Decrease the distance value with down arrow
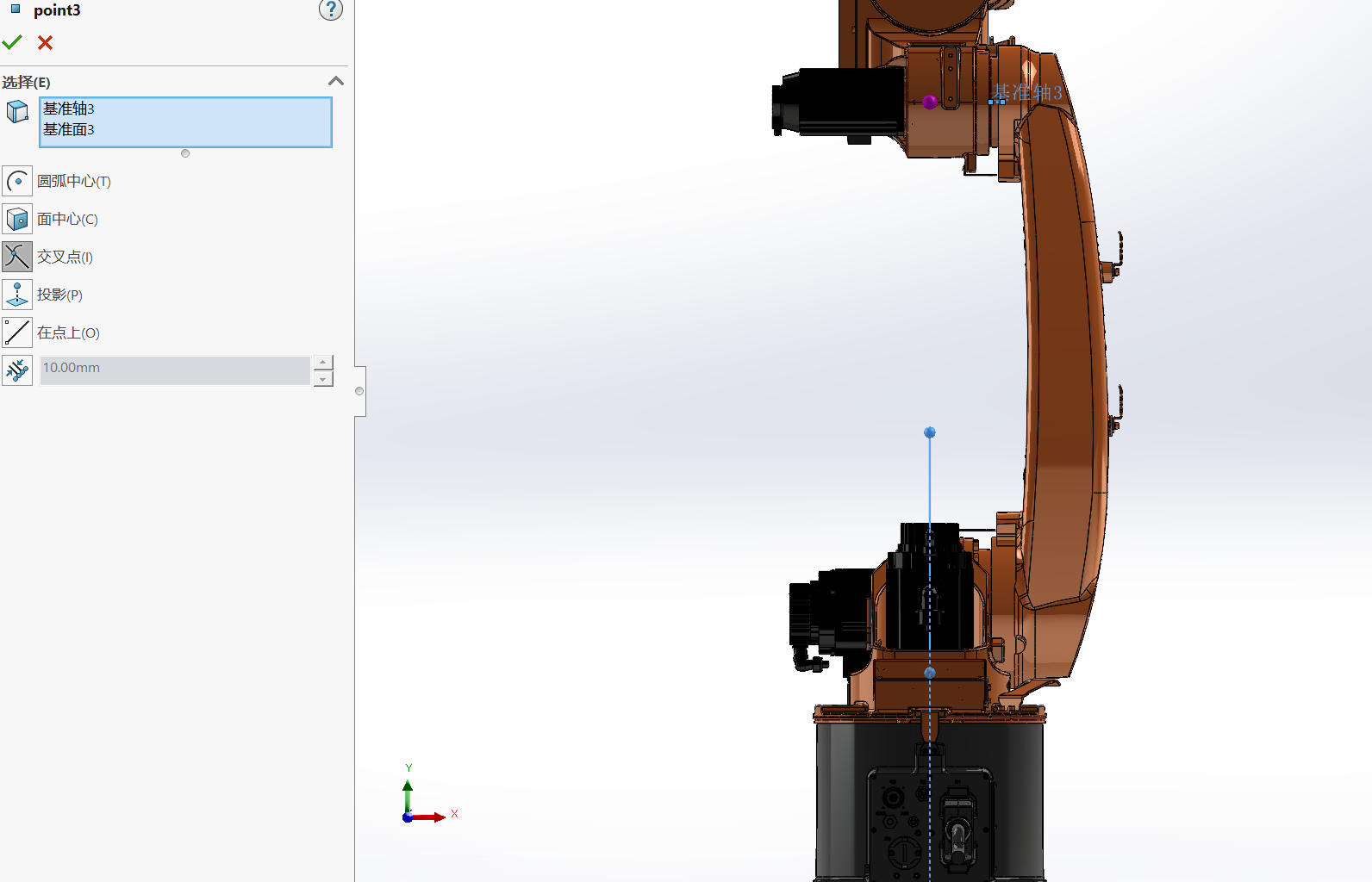This screenshot has height=882, width=1372. [x=323, y=379]
